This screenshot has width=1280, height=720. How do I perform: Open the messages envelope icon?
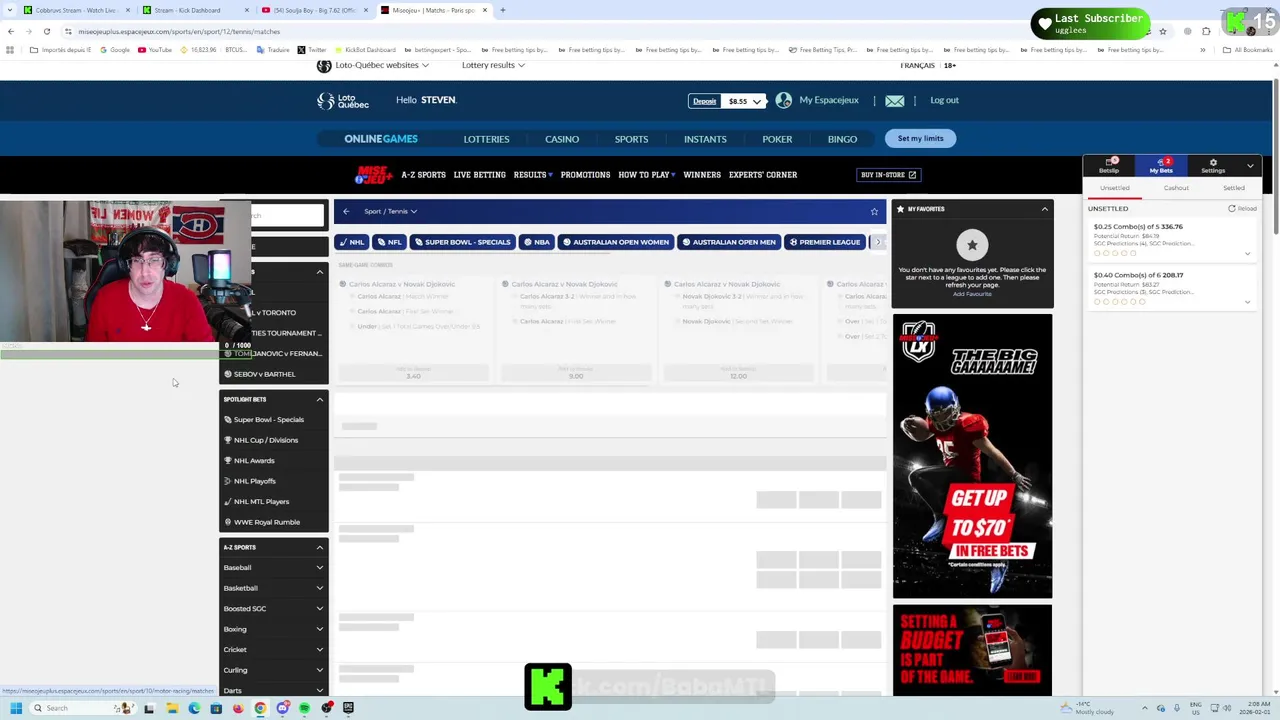pyautogui.click(x=894, y=101)
